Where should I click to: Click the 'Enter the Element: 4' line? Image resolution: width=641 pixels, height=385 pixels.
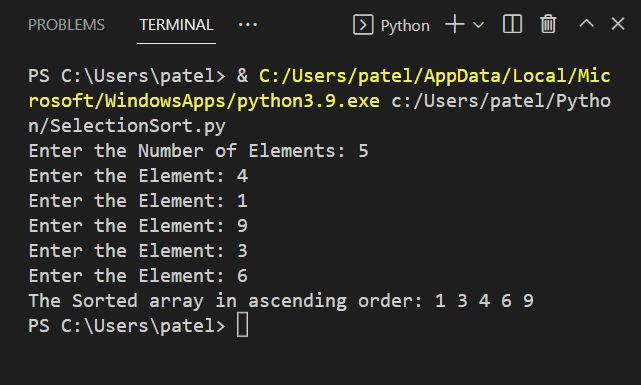(138, 176)
